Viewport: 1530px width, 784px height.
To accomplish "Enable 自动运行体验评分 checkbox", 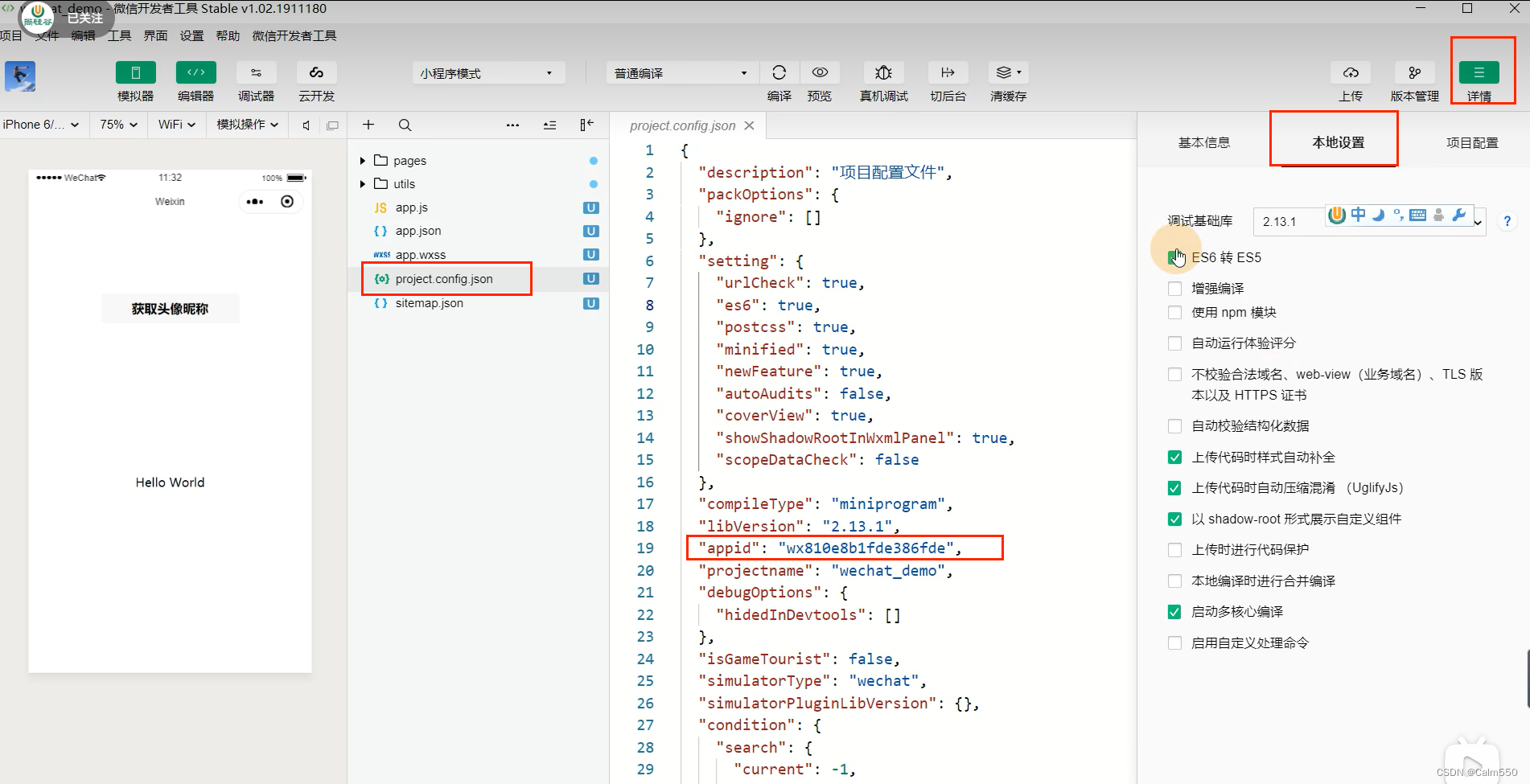I will coord(1174,343).
